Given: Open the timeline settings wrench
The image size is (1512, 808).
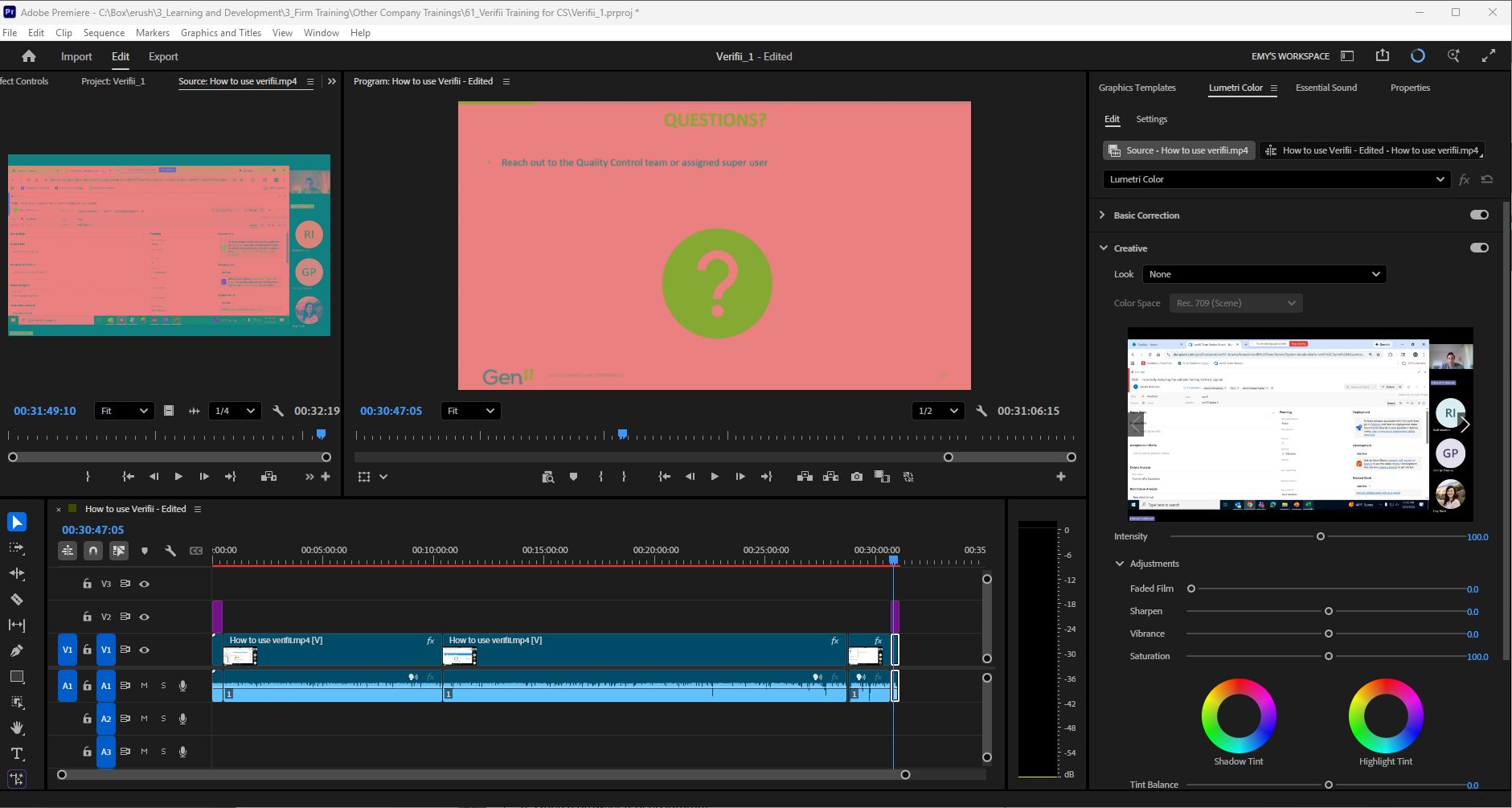Looking at the screenshot, I should [x=170, y=550].
